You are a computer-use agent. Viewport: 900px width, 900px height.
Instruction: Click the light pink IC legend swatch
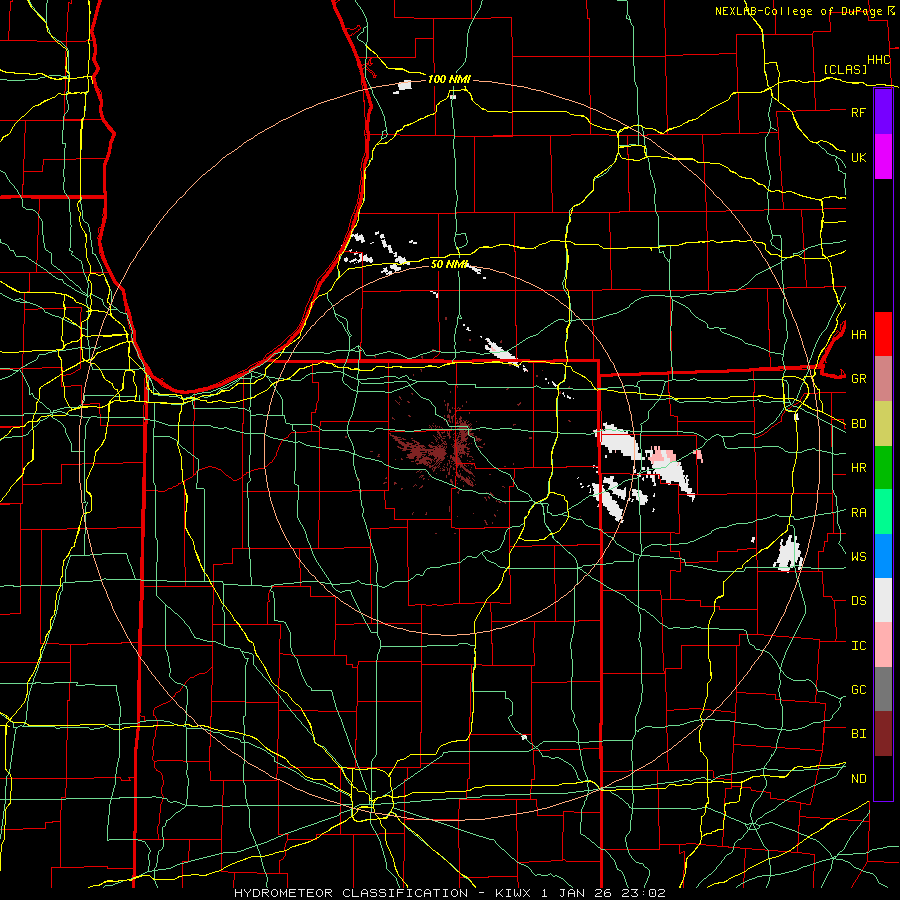click(x=883, y=645)
